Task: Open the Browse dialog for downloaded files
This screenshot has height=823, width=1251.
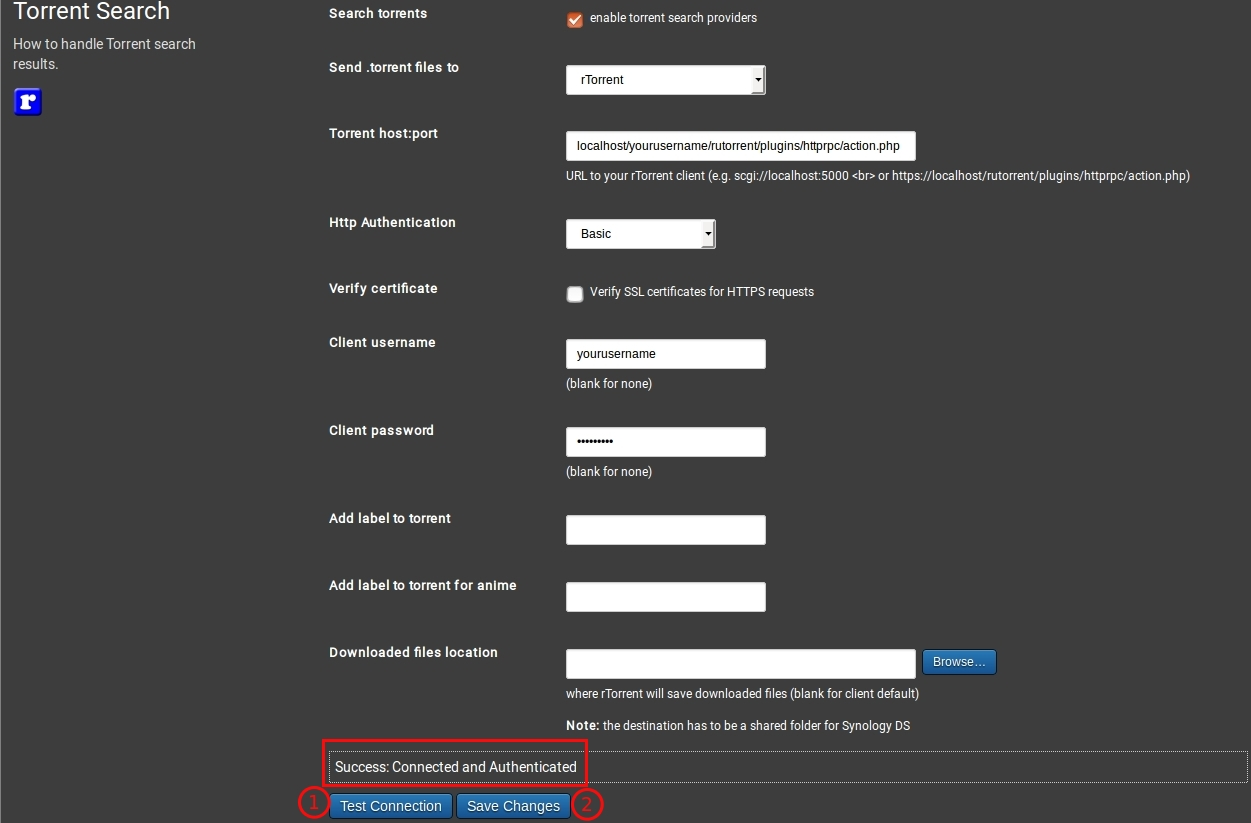Action: click(x=958, y=661)
